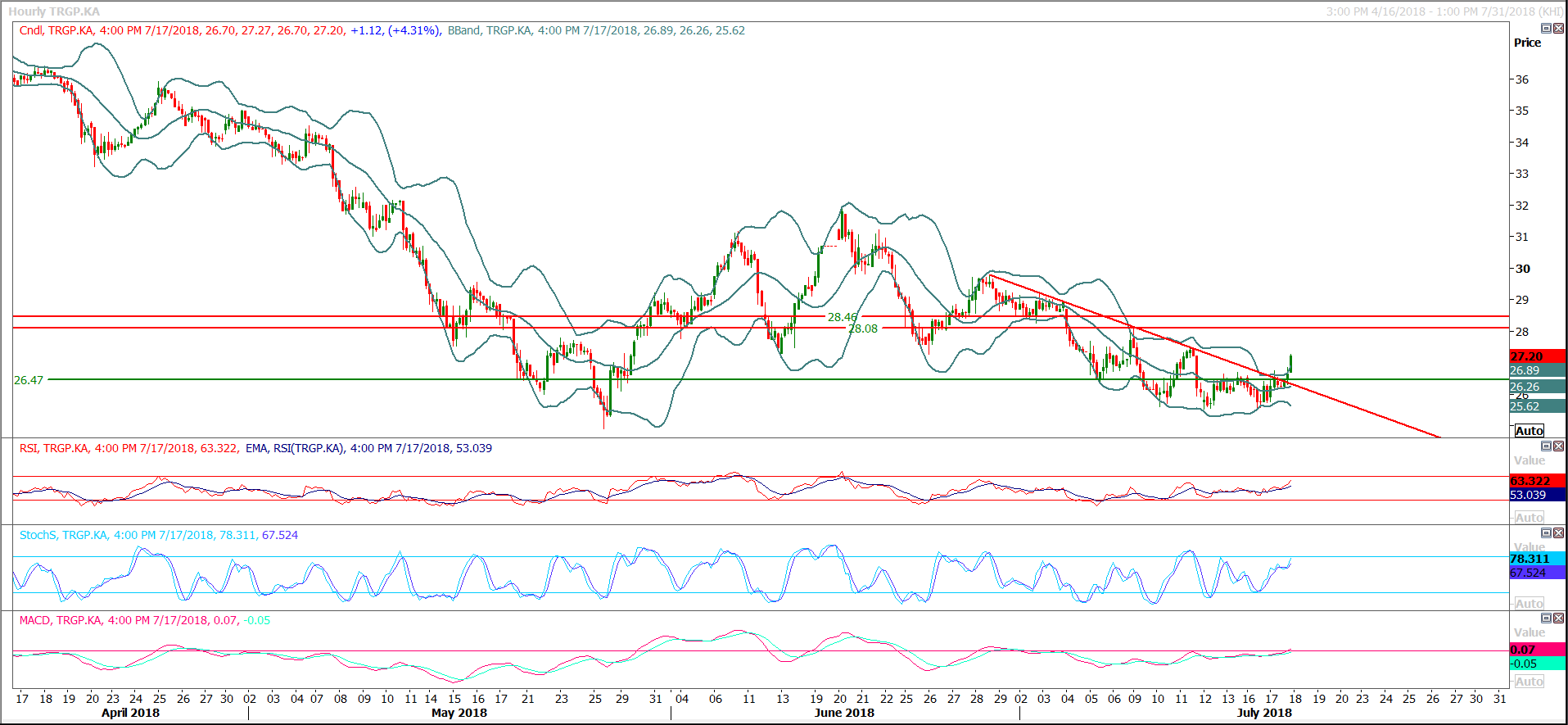This screenshot has width=1568, height=725.
Task: Click the 28.46 resistance line label
Action: tap(842, 317)
